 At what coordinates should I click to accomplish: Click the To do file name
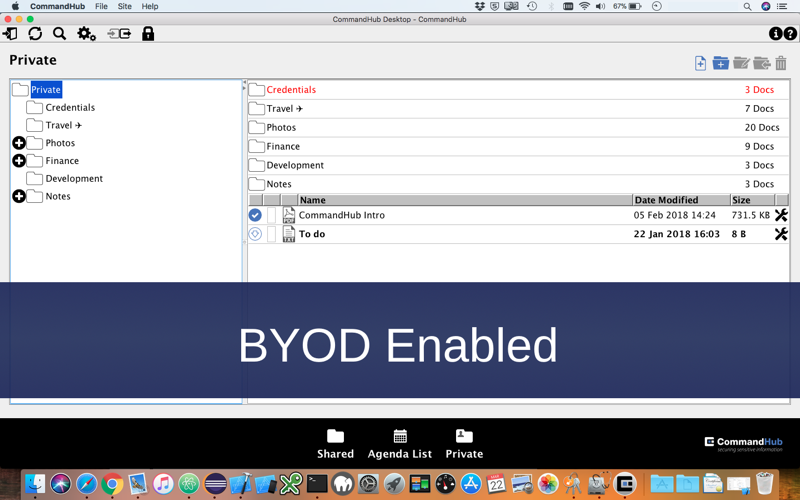(x=312, y=234)
